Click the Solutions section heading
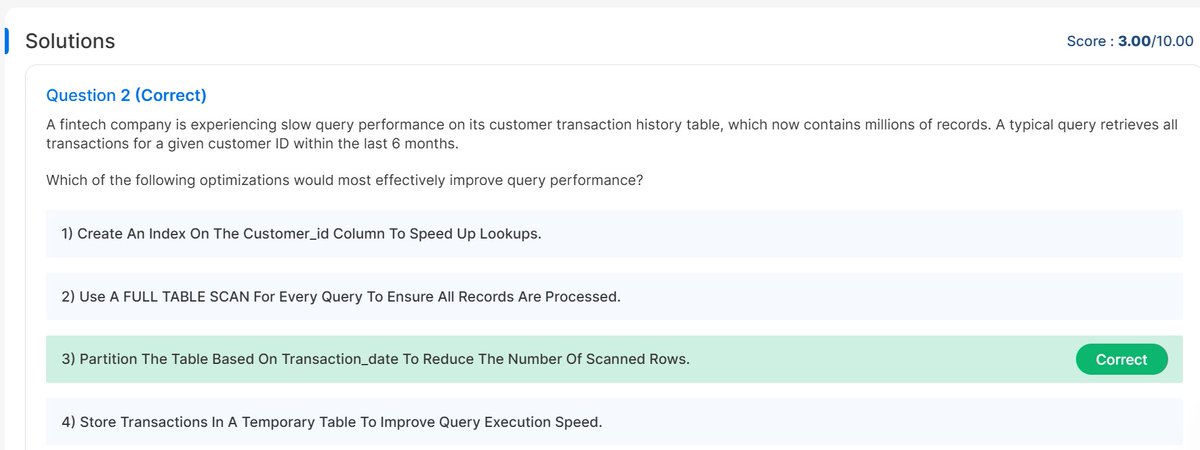The height and width of the screenshot is (450, 1200). (x=70, y=41)
